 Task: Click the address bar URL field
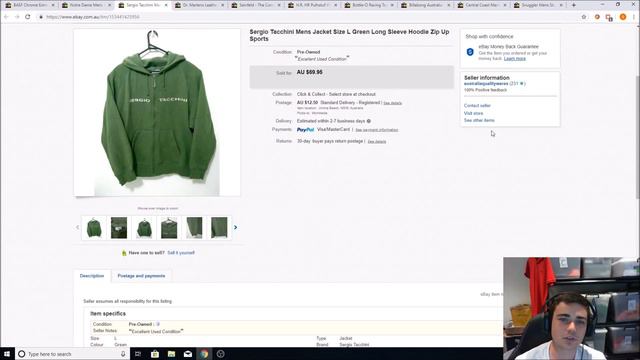[306, 17]
